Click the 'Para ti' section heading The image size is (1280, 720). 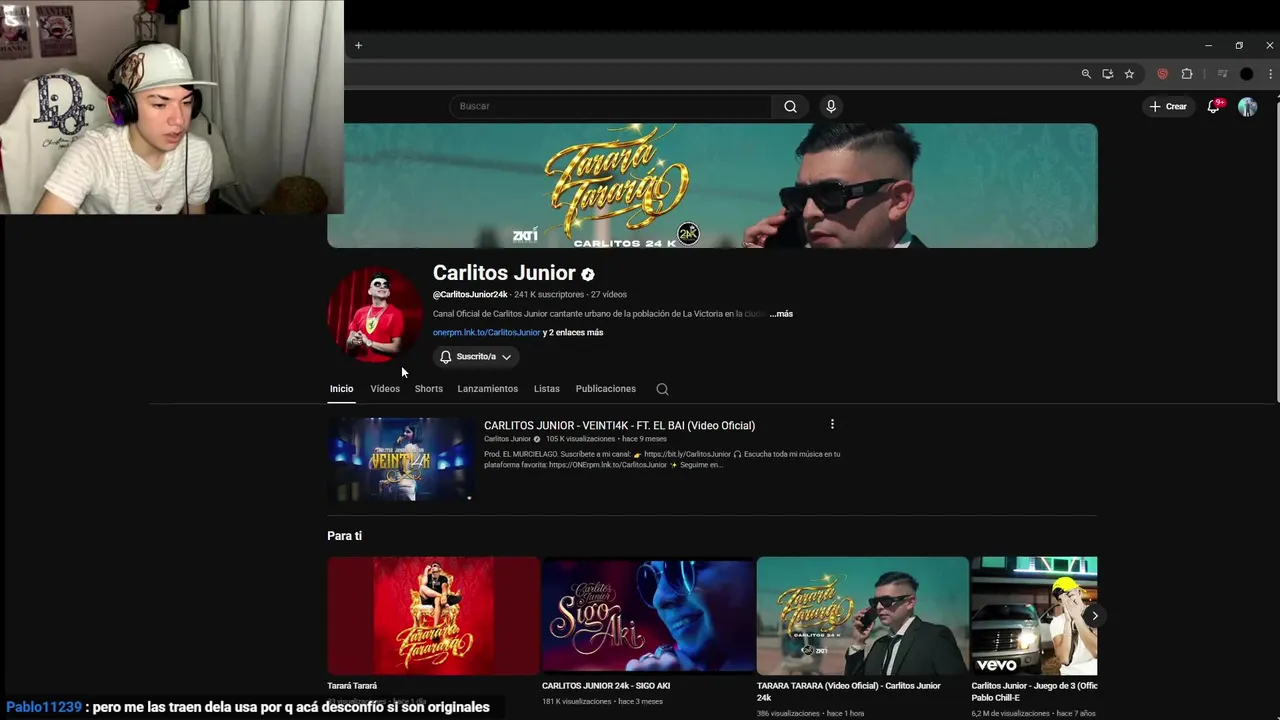(344, 536)
